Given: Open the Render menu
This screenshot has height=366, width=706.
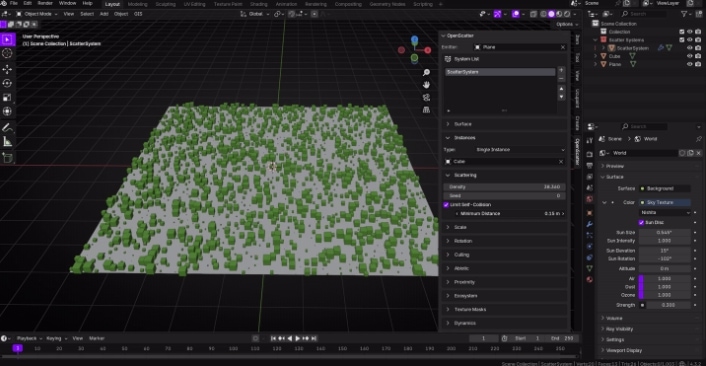Looking at the screenshot, I should [45, 3].
